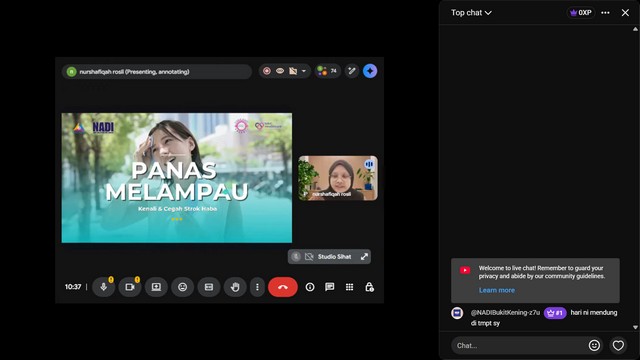640x360 pixels.
Task: Toggle the camera button in the Meet toolbar
Action: point(130,287)
